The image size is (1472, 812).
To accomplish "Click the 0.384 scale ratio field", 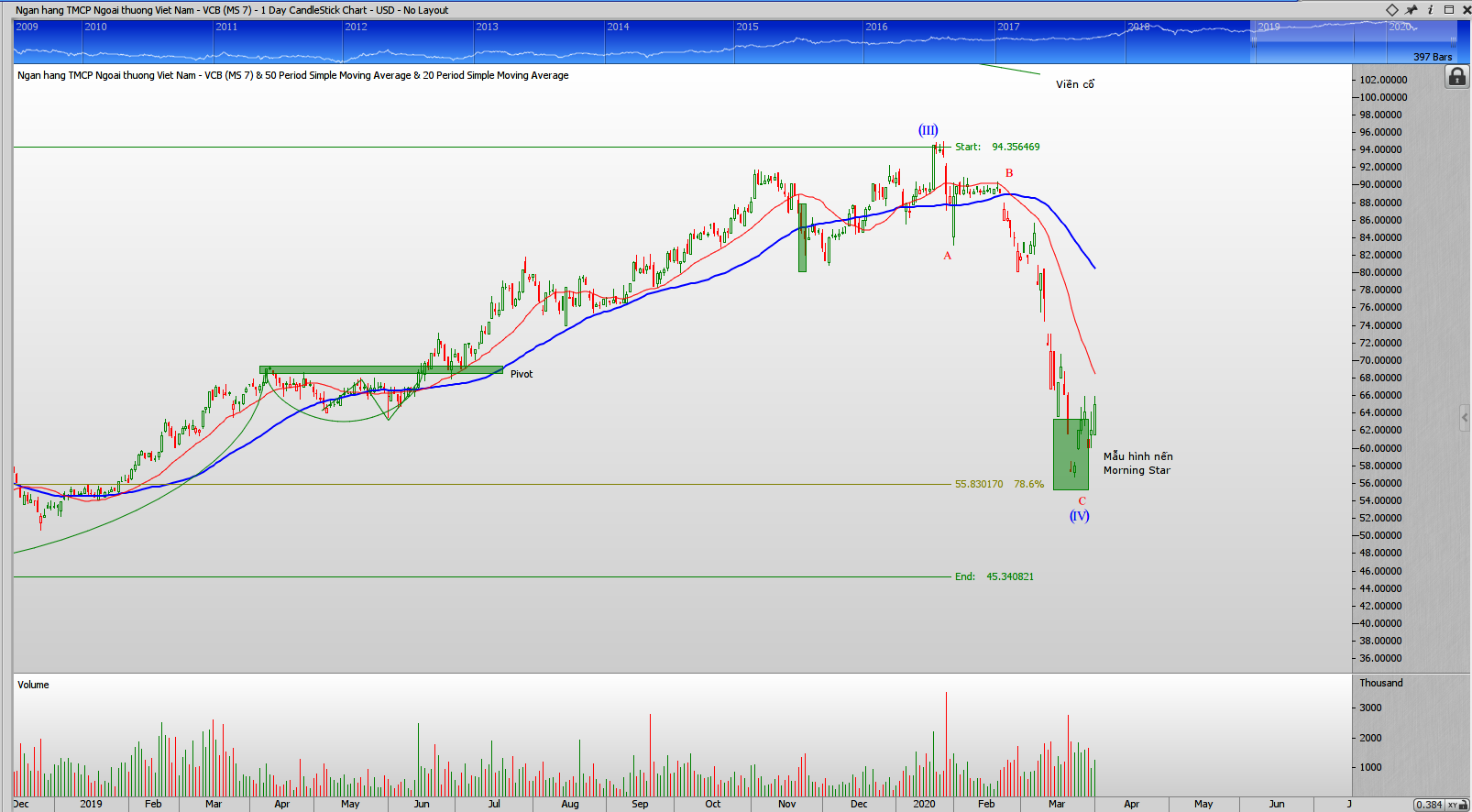I will (1428, 805).
